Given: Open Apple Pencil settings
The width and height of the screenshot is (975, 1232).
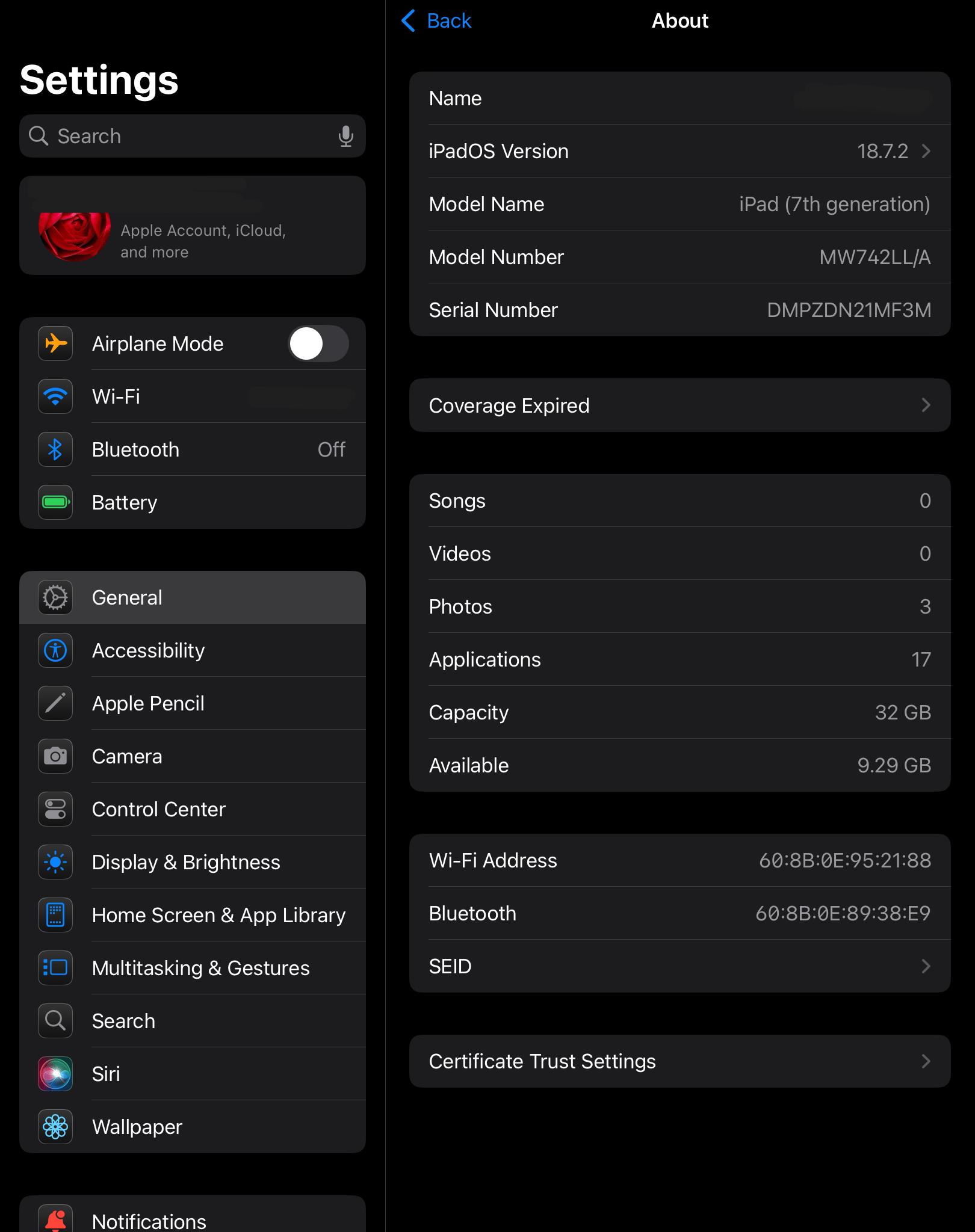Looking at the screenshot, I should pyautogui.click(x=193, y=703).
